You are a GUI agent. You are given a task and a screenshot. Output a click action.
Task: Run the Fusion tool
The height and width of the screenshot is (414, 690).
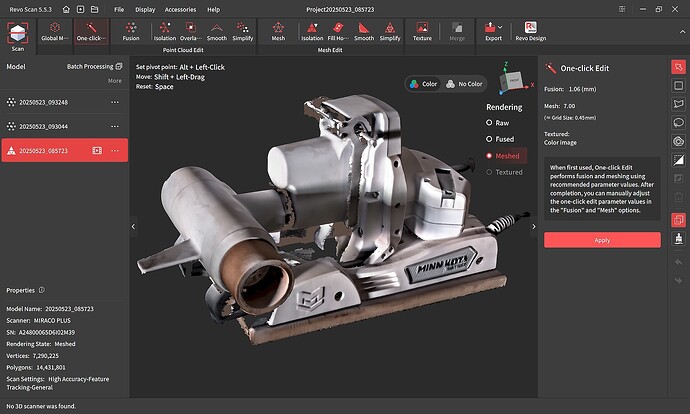[131, 32]
